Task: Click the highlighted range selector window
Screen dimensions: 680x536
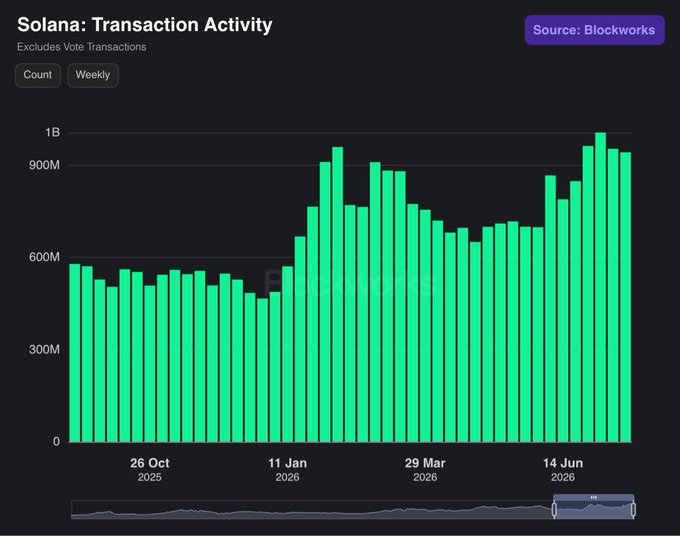Action: pos(594,510)
